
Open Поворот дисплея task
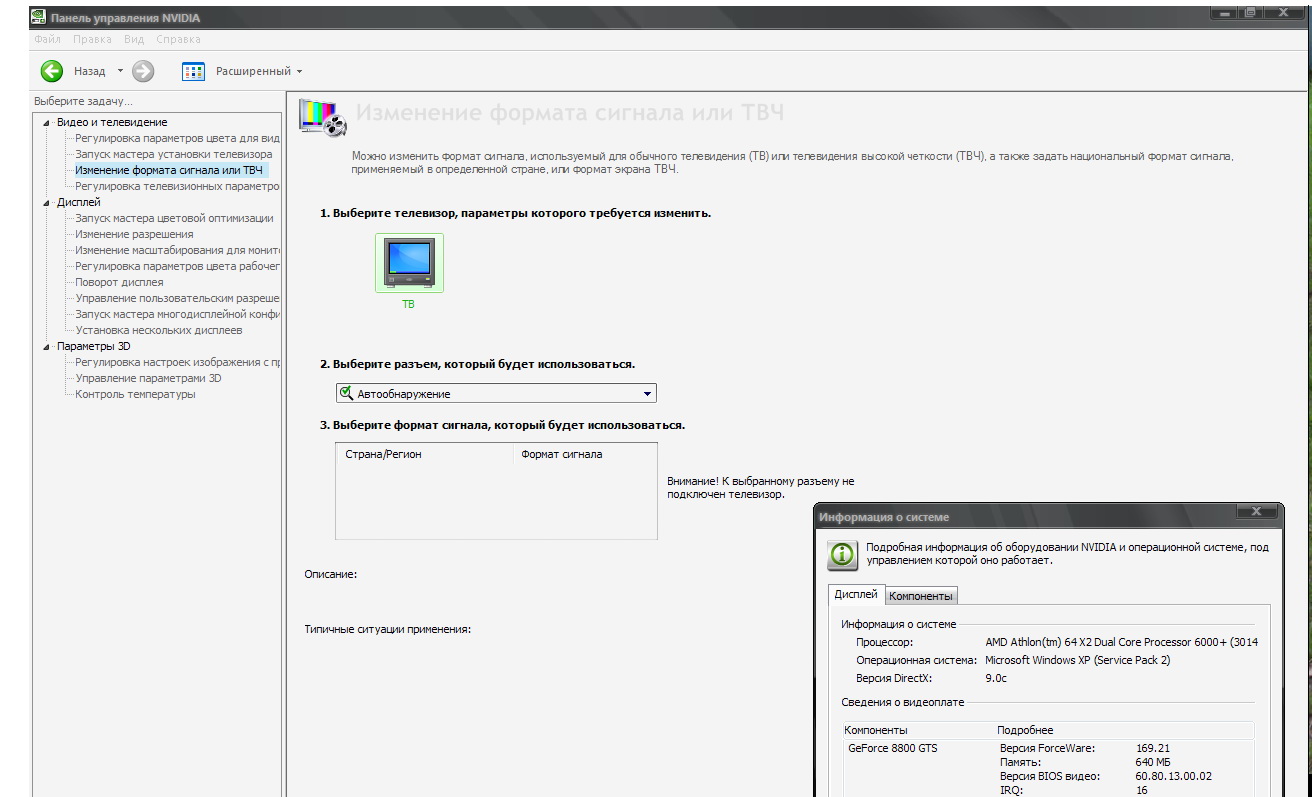pyautogui.click(x=119, y=282)
